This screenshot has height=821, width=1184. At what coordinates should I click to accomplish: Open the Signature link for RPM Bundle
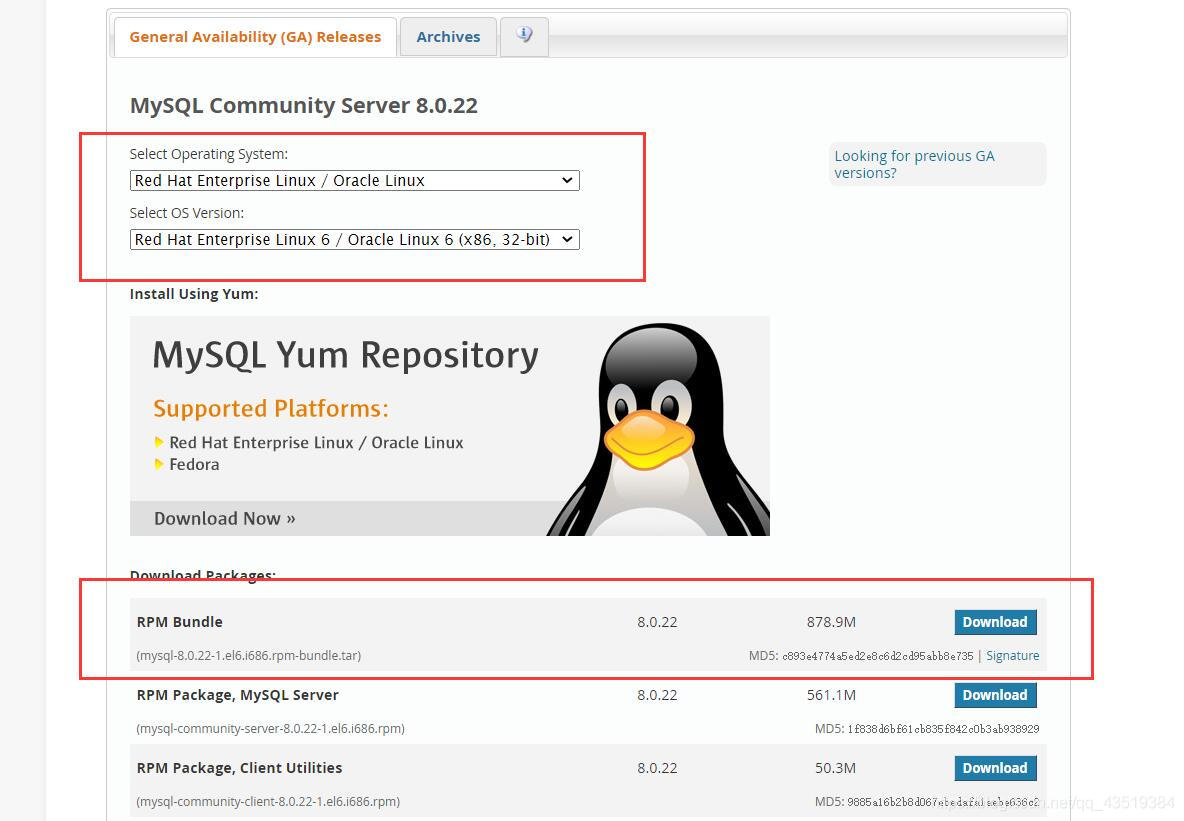point(1012,655)
